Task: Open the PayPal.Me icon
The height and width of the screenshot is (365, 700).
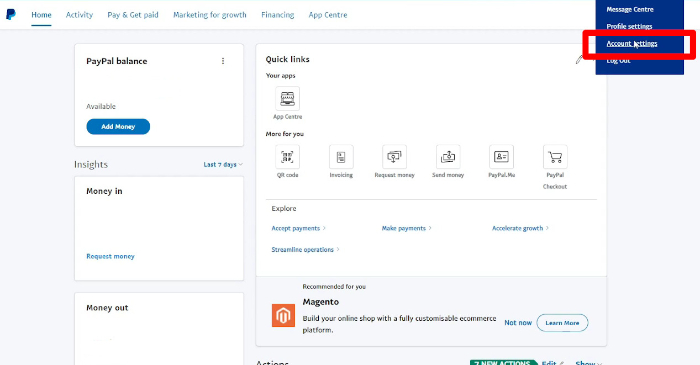Action: 501,157
